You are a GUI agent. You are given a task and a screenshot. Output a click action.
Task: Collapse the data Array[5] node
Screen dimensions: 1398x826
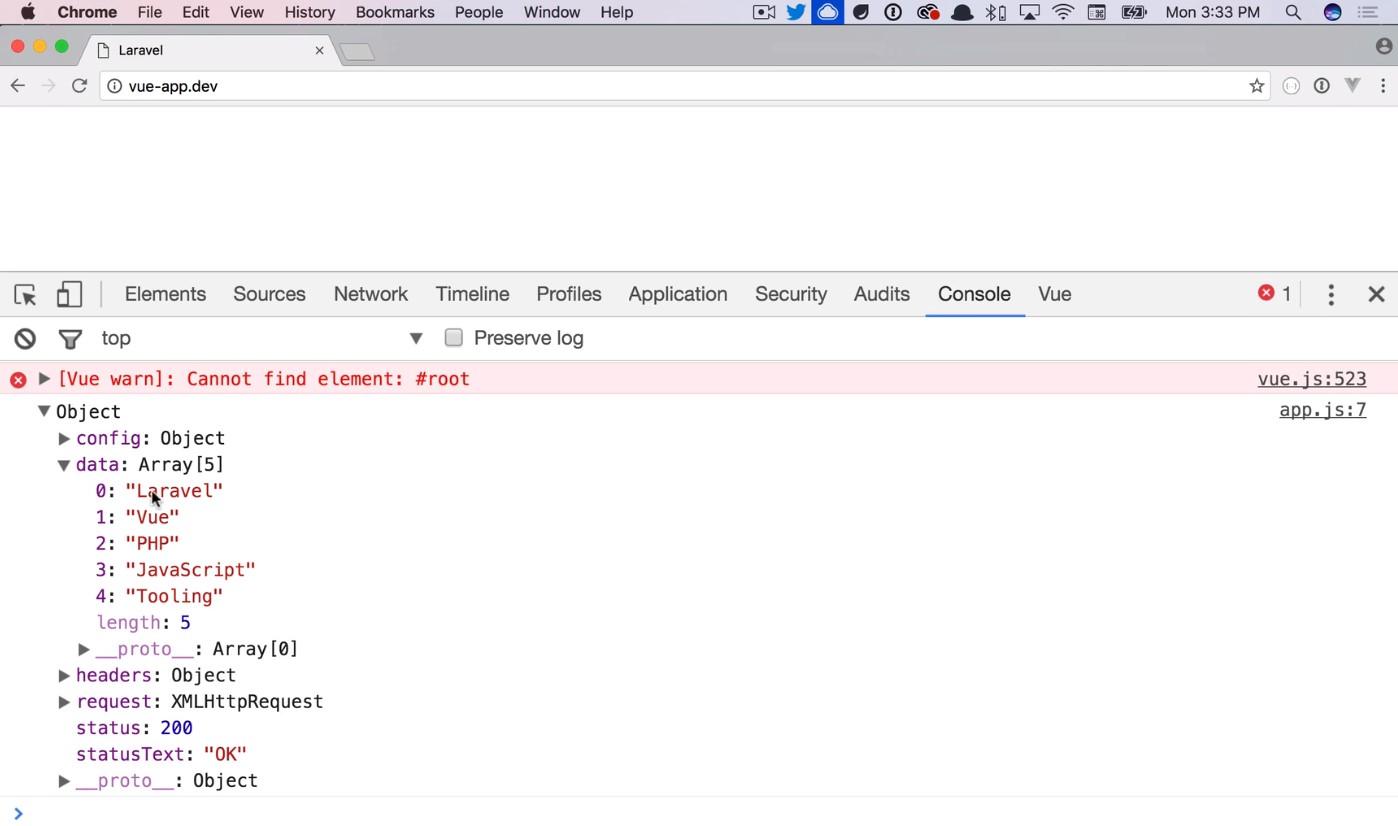pyautogui.click(x=64, y=465)
